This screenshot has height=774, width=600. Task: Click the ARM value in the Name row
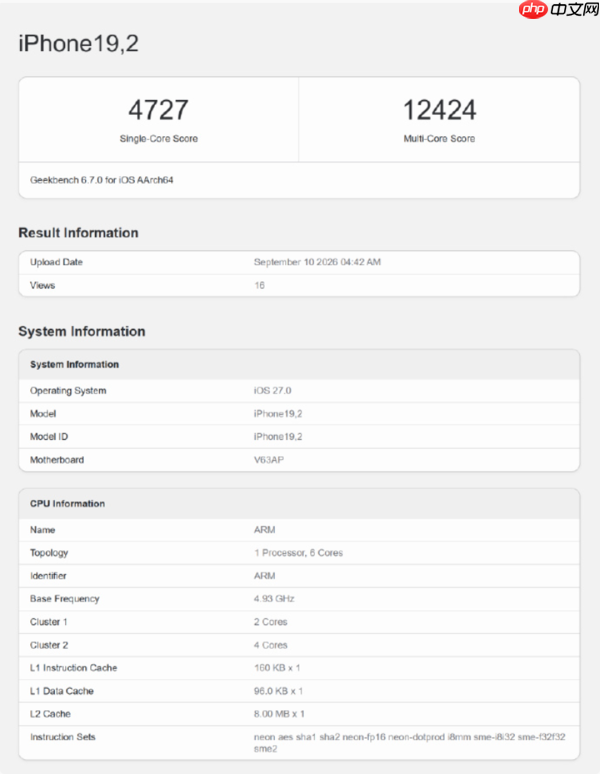(264, 530)
